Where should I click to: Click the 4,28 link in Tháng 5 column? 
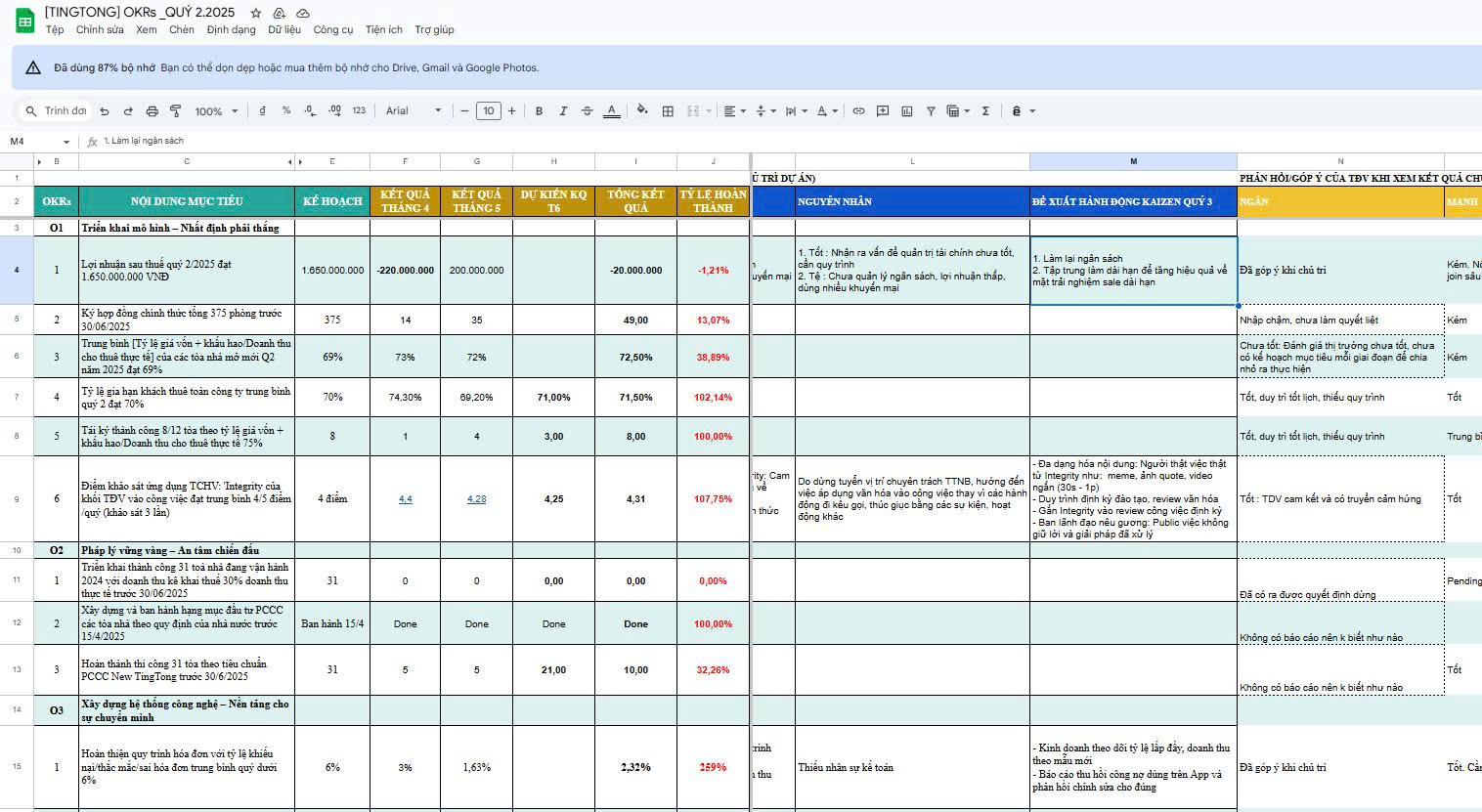click(476, 499)
